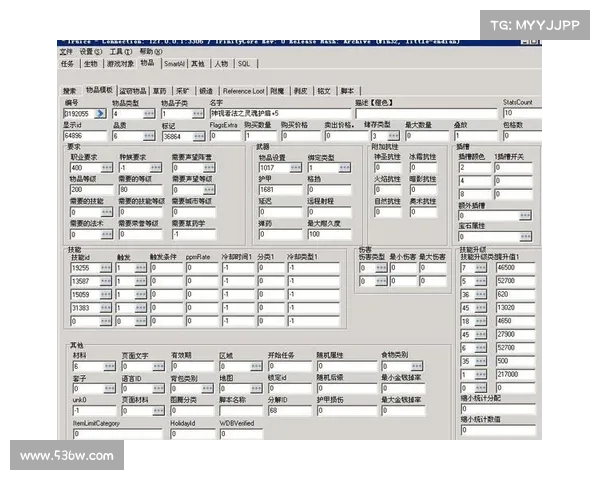The image size is (600, 480).
Task: Switch to the SQL tab
Action: pos(243,63)
